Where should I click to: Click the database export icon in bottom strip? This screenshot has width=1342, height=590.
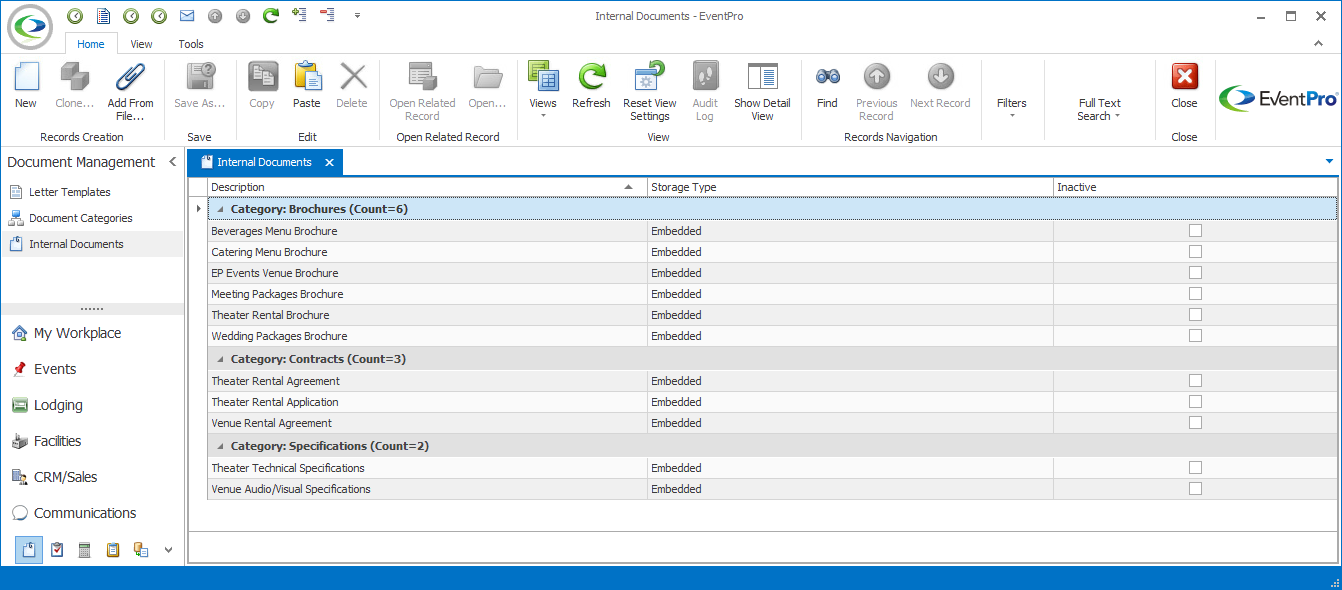[141, 549]
